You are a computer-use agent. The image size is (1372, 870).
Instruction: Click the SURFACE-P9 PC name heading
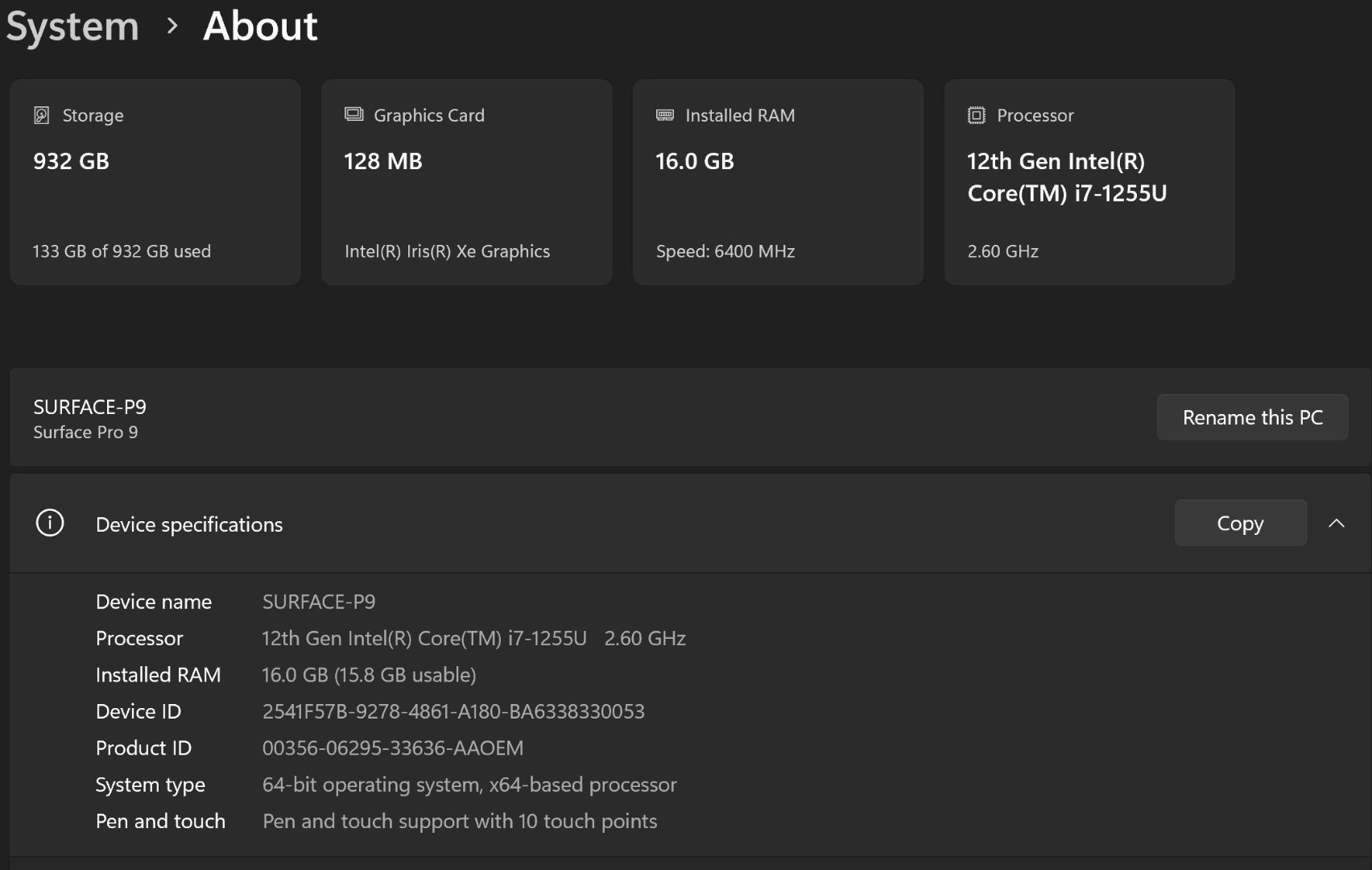pyautogui.click(x=89, y=407)
